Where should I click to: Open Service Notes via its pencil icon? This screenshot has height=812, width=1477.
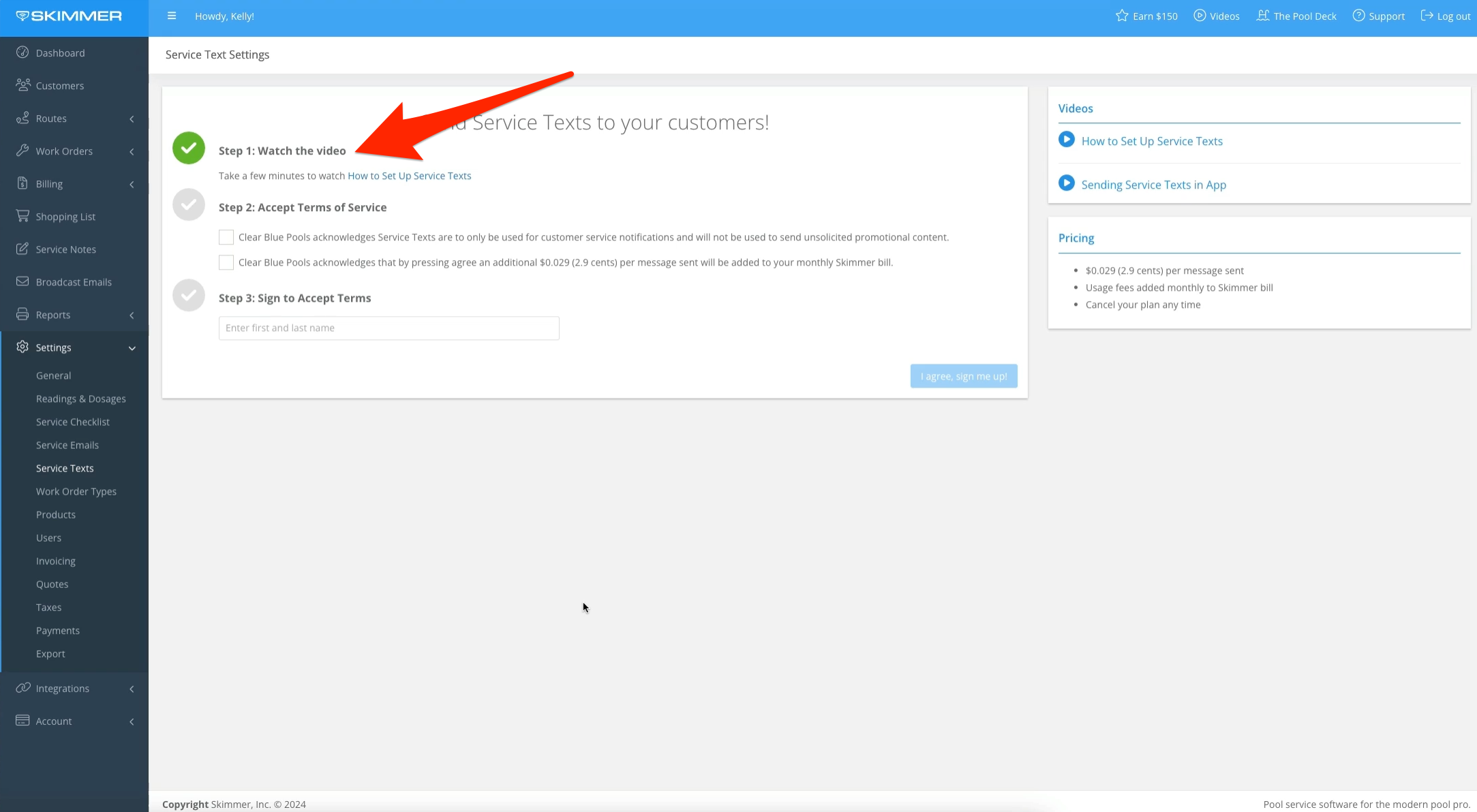click(x=22, y=249)
